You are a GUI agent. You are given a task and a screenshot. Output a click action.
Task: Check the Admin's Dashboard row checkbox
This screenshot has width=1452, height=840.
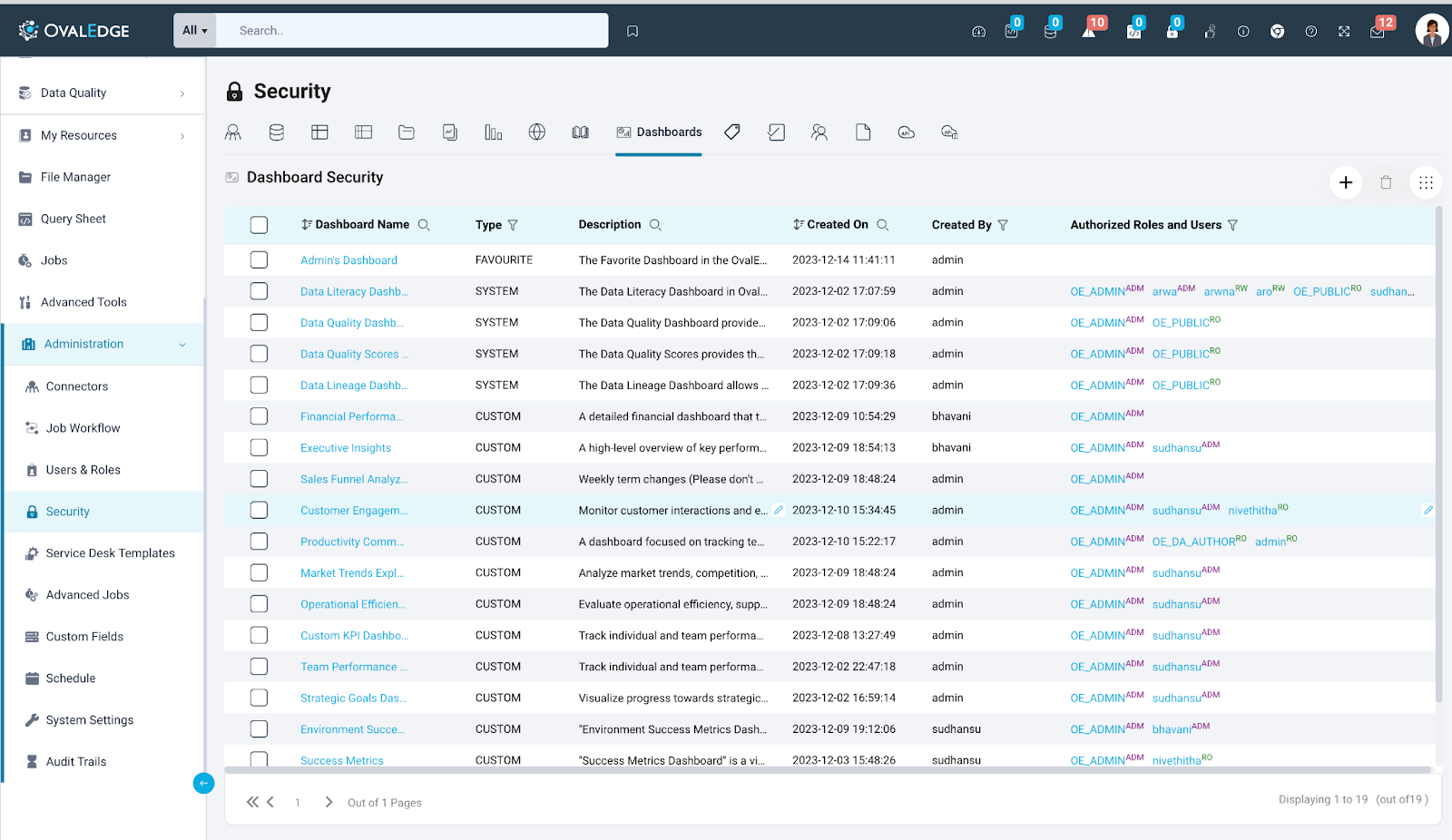[x=260, y=260]
